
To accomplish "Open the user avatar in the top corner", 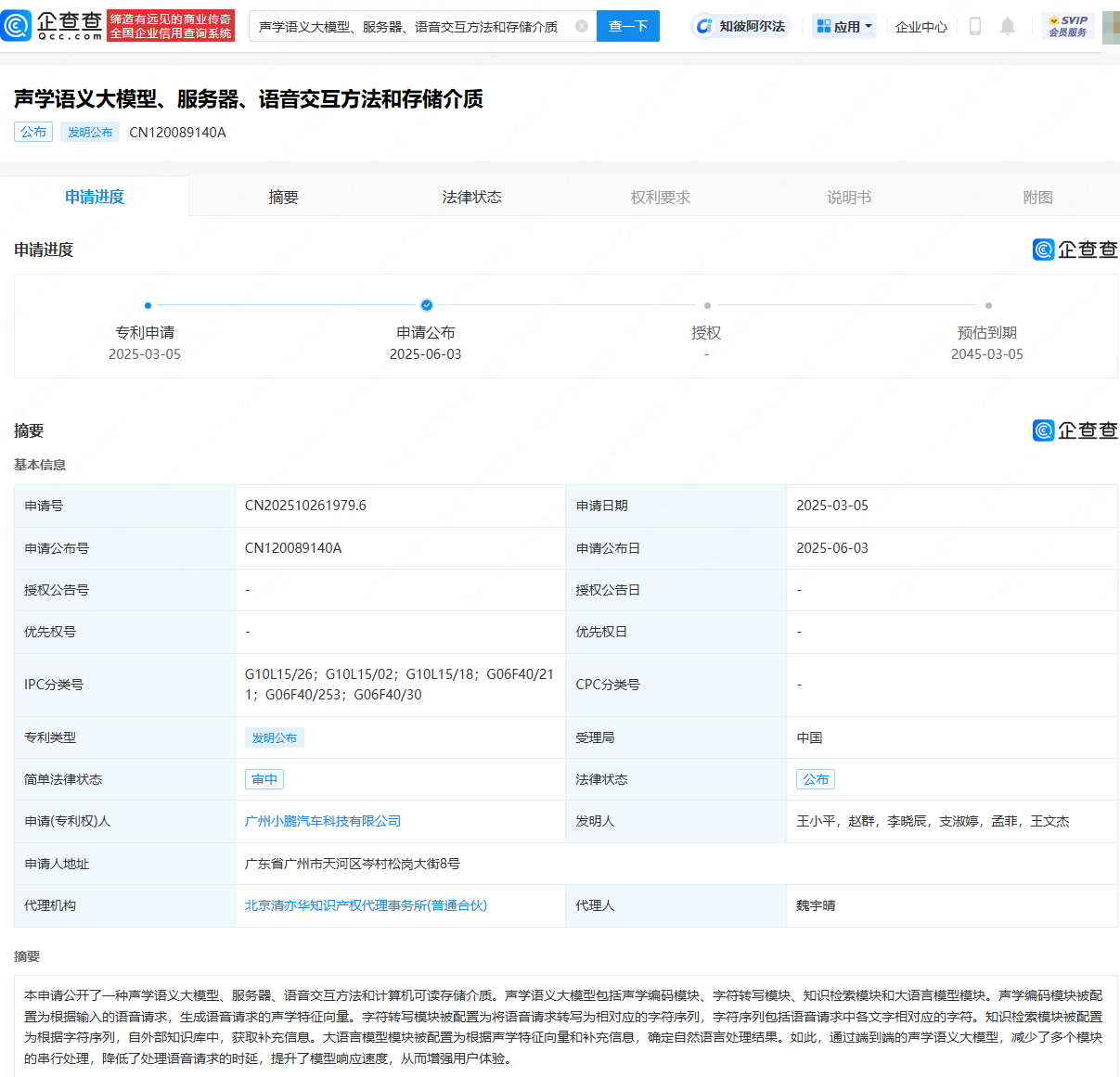I will (1111, 26).
